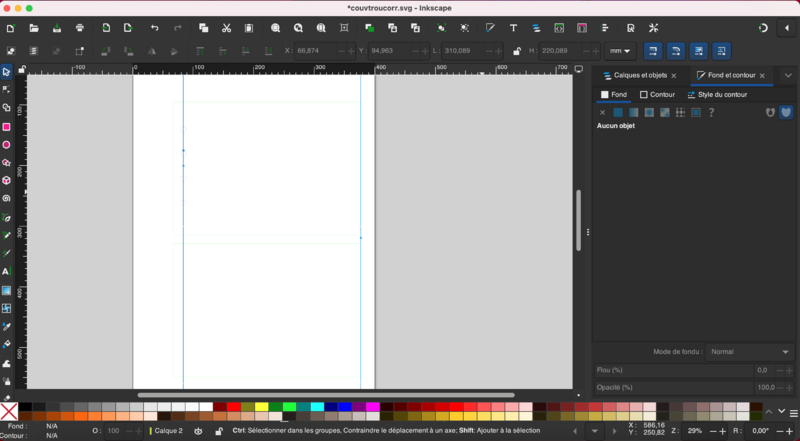Open the mm units dropdown
Viewport: 800px width, 441px height.
coord(621,51)
